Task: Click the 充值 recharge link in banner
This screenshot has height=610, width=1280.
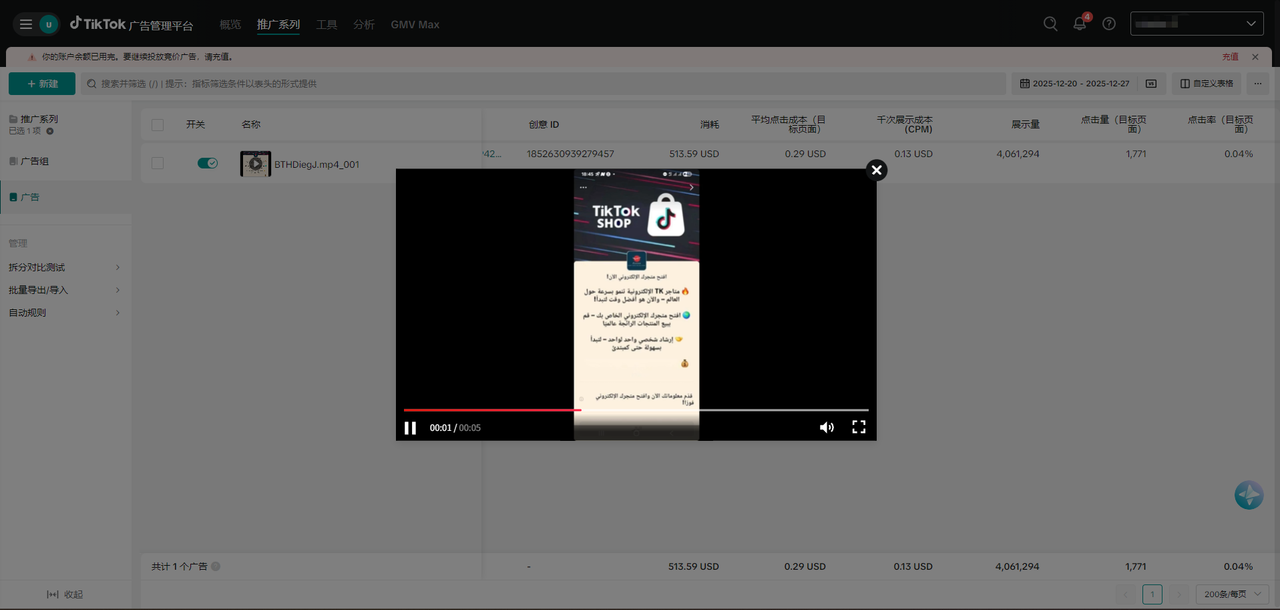Action: pyautogui.click(x=1230, y=57)
